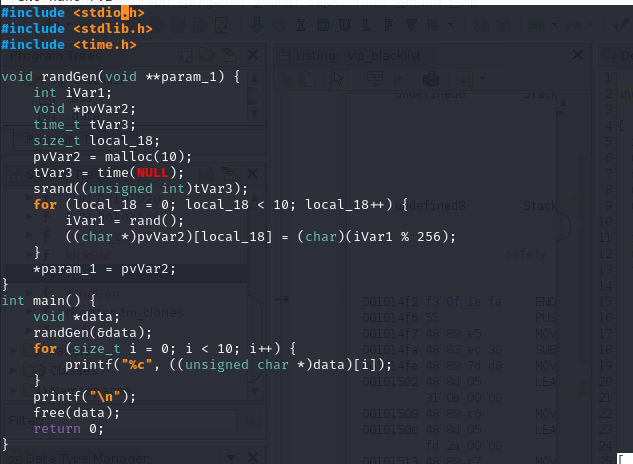633x464 pixels.
Task: Click the 'F' function icon in Ghidra toolbar
Action: 388,25
